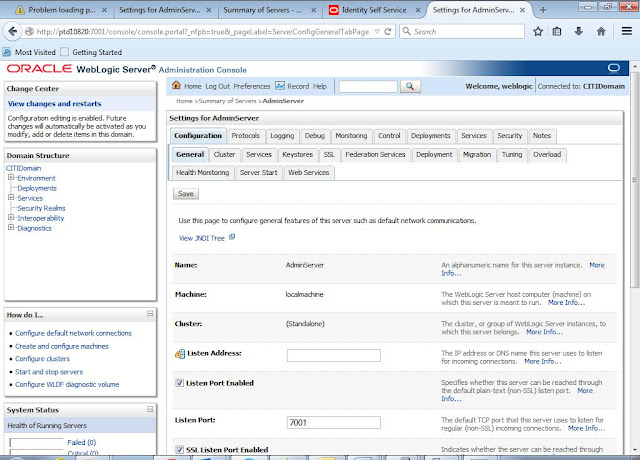Click Create and configure machines link
This screenshot has width=640, height=460.
[62, 346]
